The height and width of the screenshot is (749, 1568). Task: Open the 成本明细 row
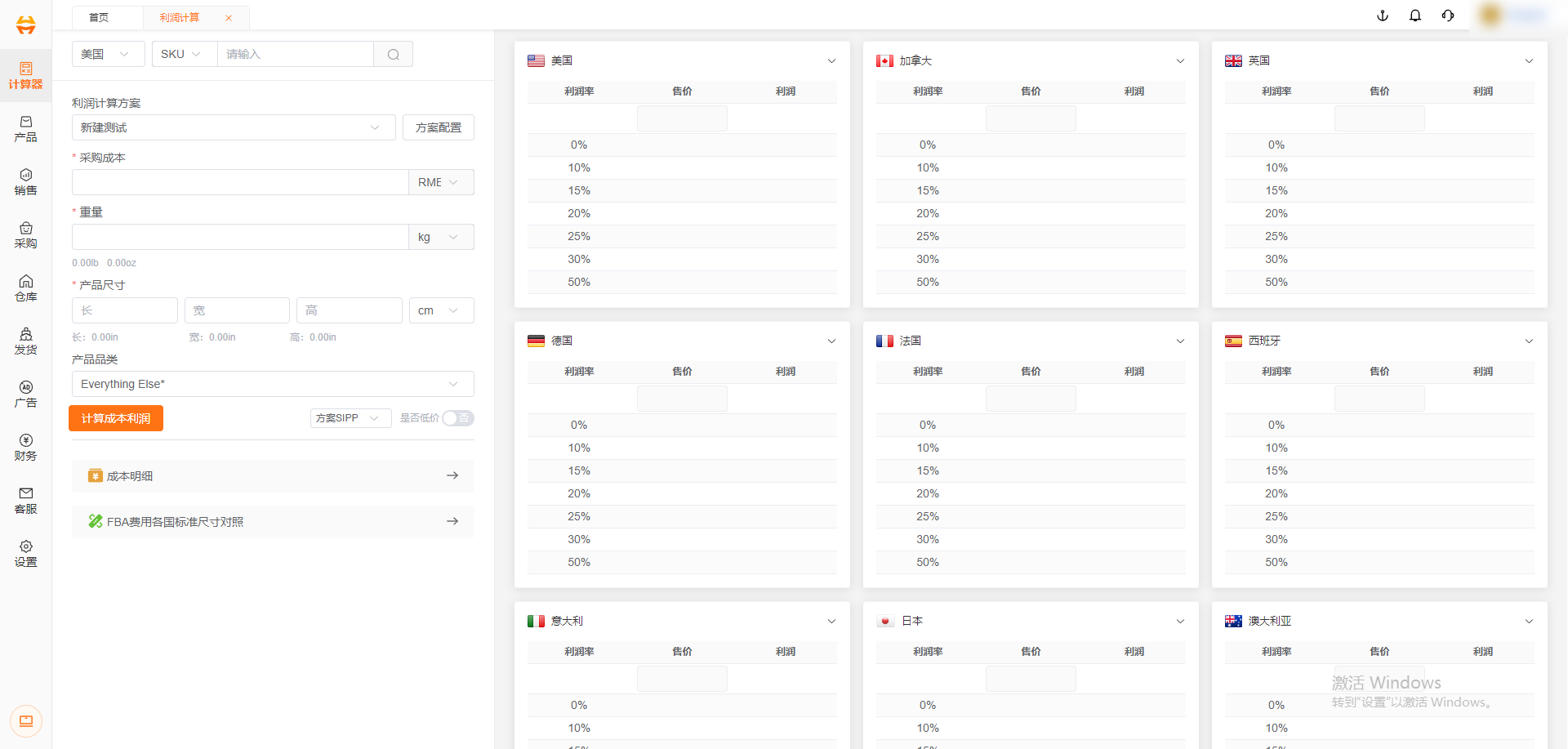272,475
